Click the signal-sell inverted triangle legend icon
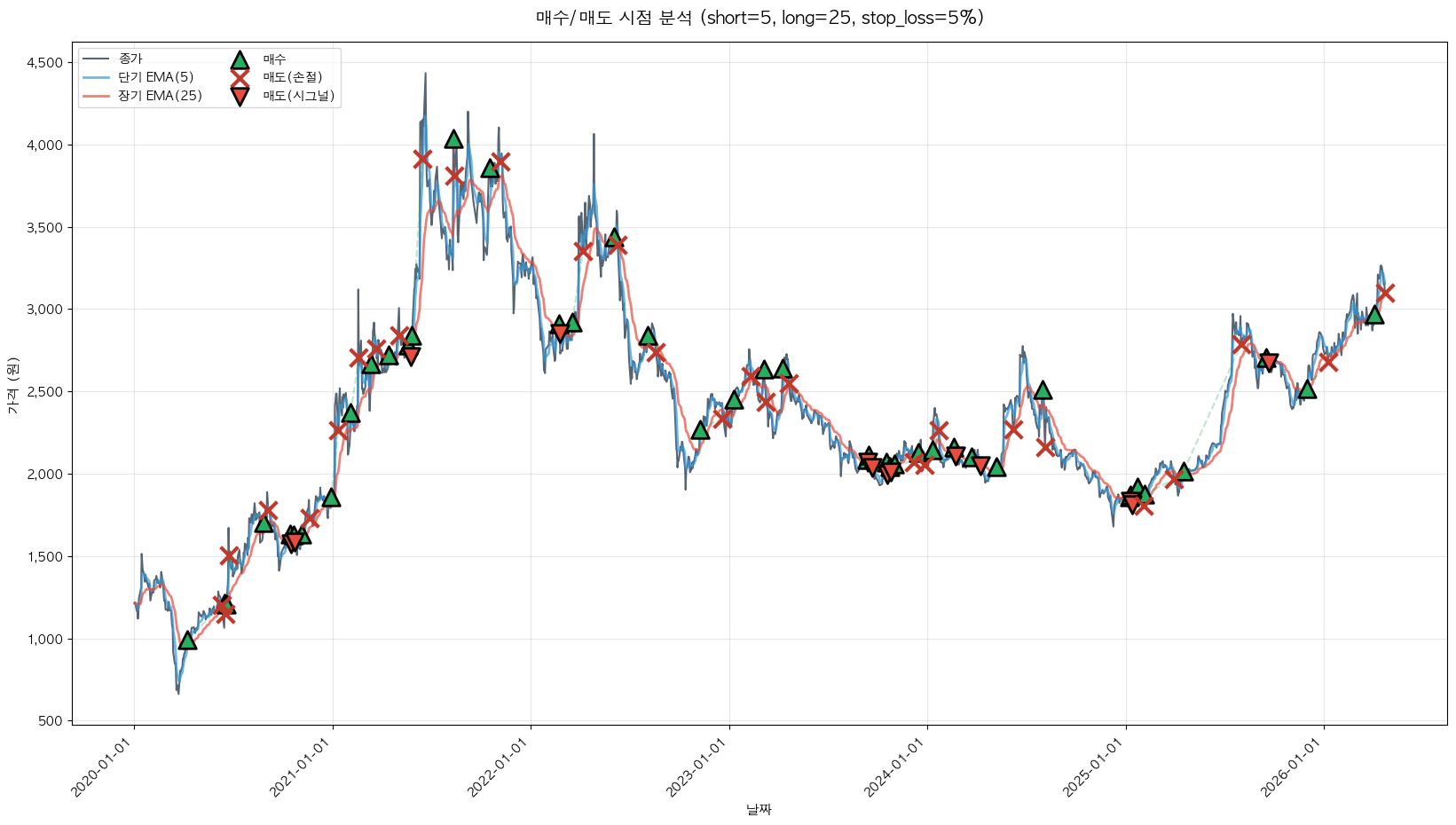 (239, 97)
